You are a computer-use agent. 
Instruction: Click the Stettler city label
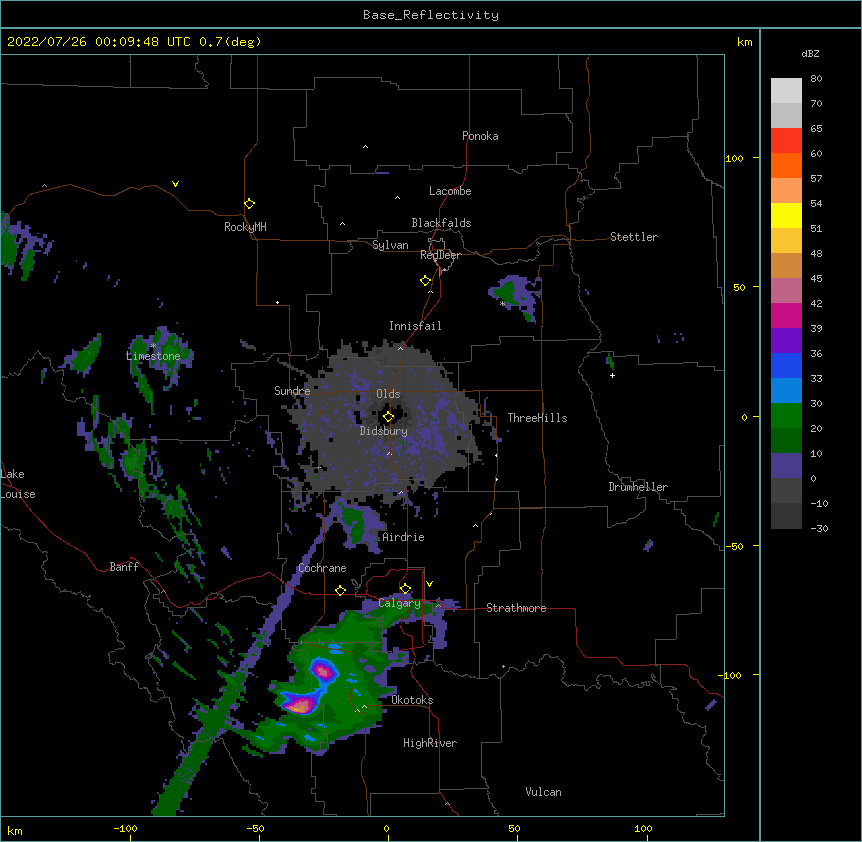pyautogui.click(x=634, y=237)
